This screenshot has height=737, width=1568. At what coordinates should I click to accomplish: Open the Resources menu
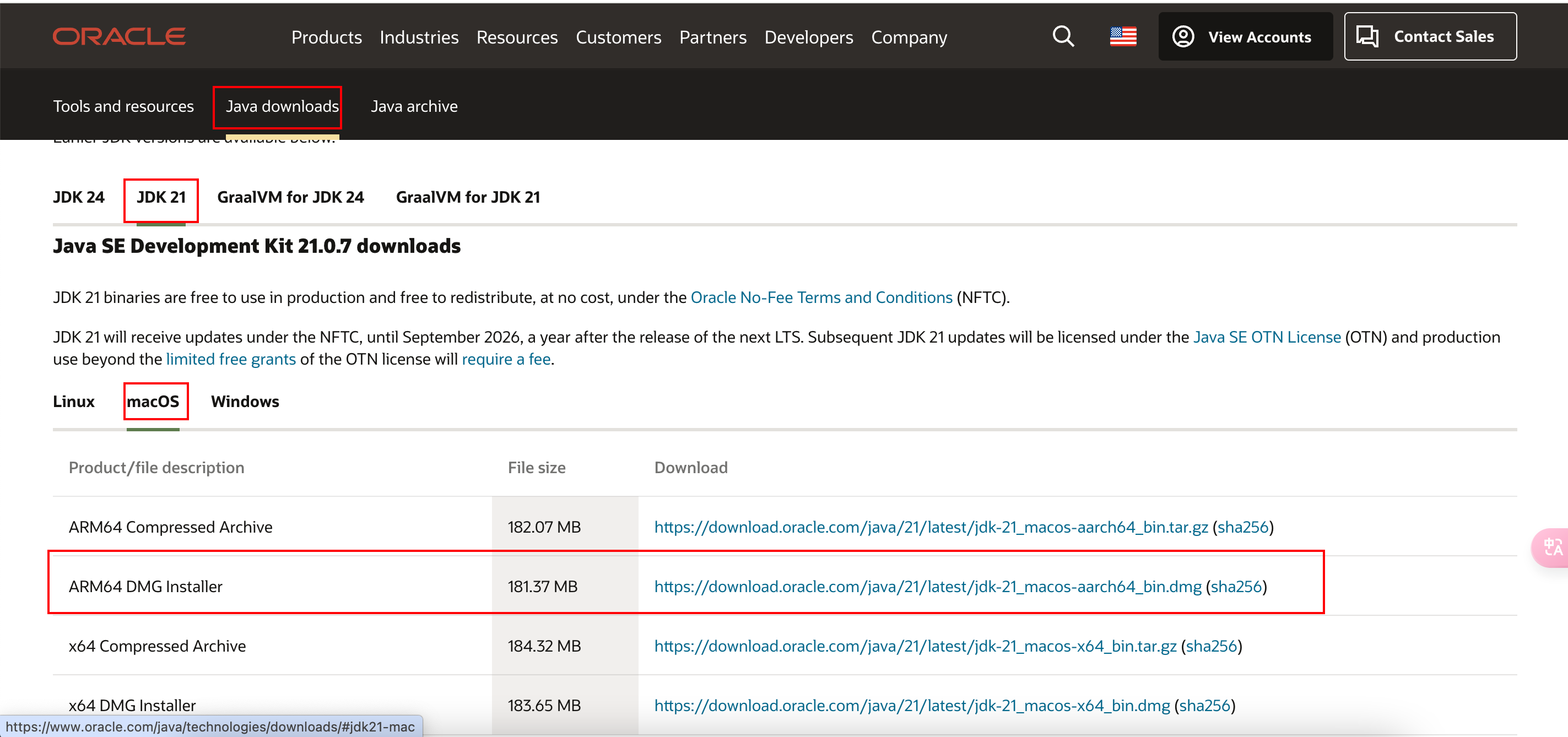click(517, 38)
